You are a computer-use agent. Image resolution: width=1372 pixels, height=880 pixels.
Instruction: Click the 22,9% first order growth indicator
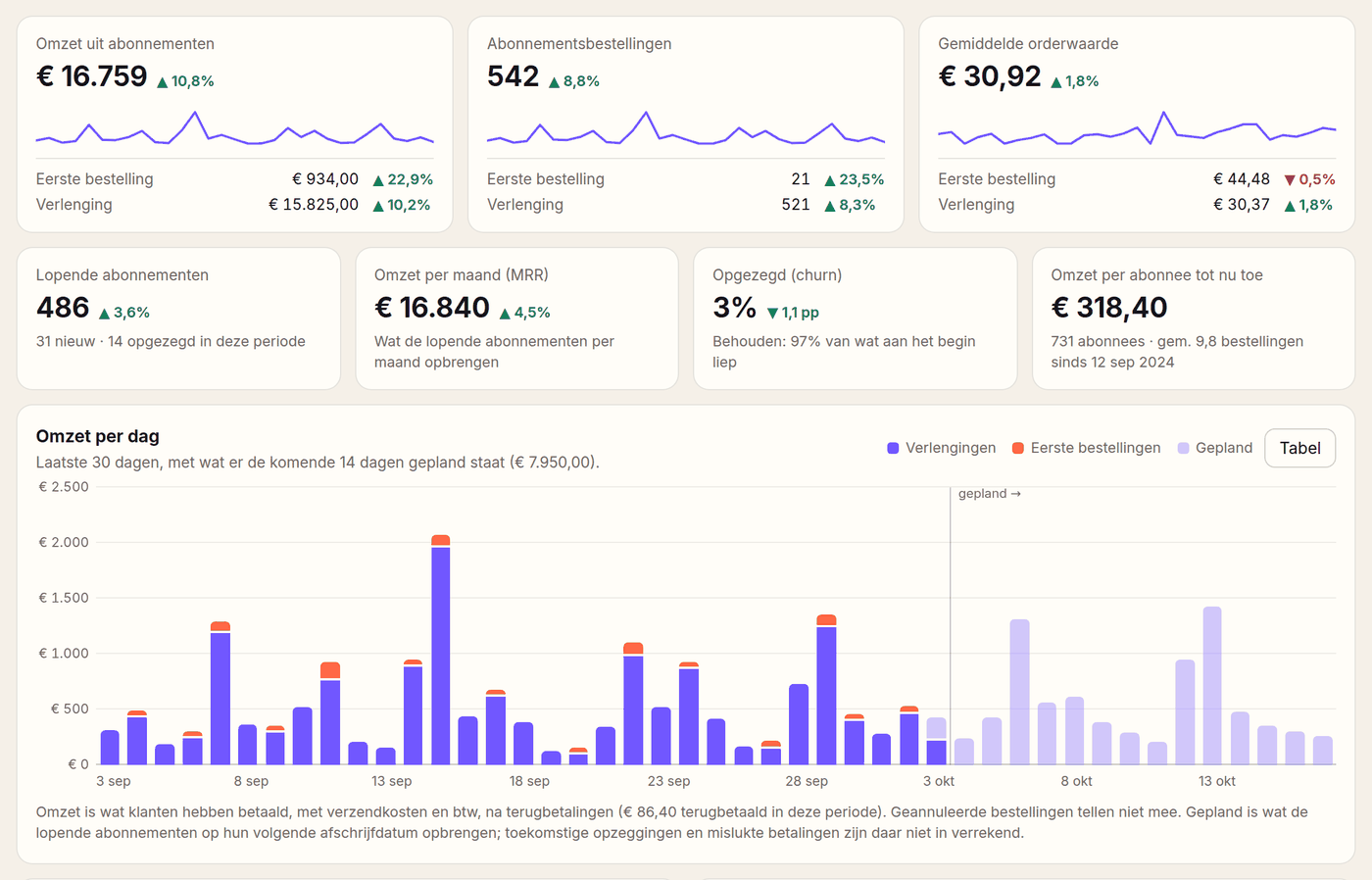[403, 179]
